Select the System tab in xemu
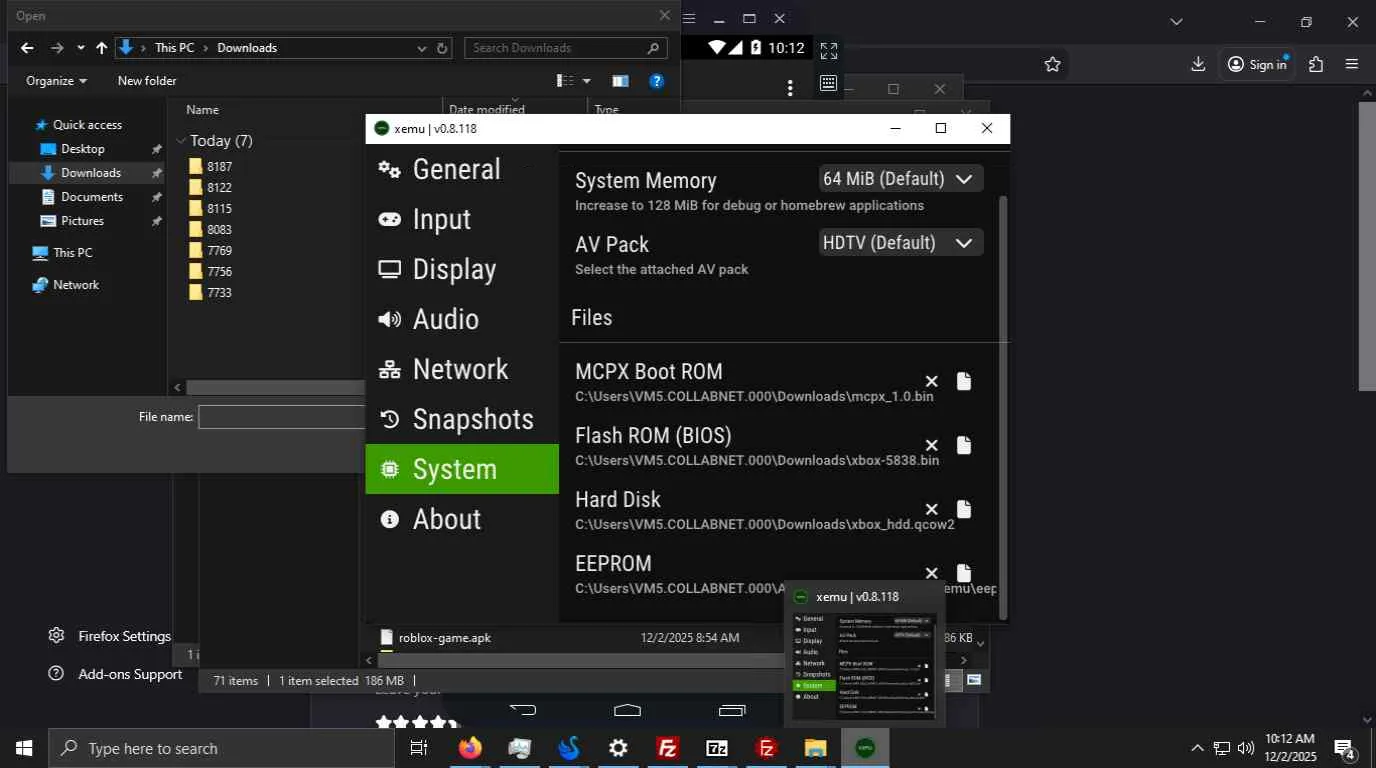The width and height of the screenshot is (1376, 768). 462,469
